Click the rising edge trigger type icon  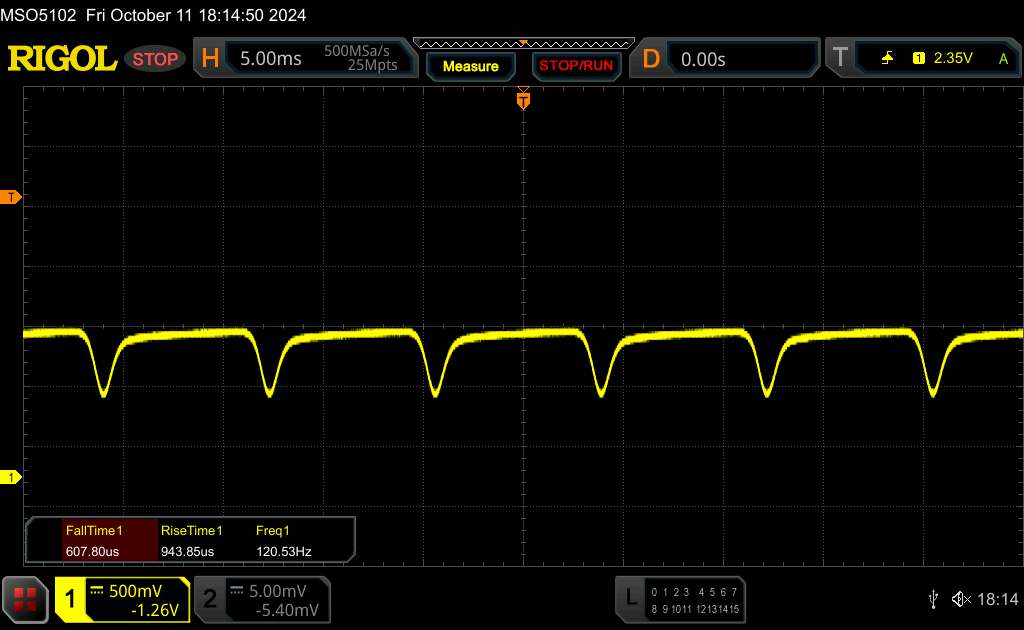pos(887,59)
